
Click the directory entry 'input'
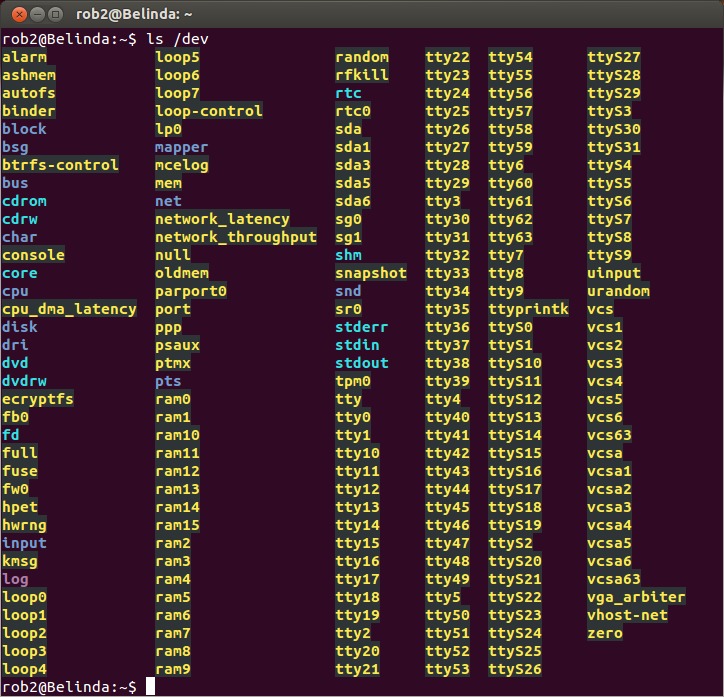click(24, 543)
